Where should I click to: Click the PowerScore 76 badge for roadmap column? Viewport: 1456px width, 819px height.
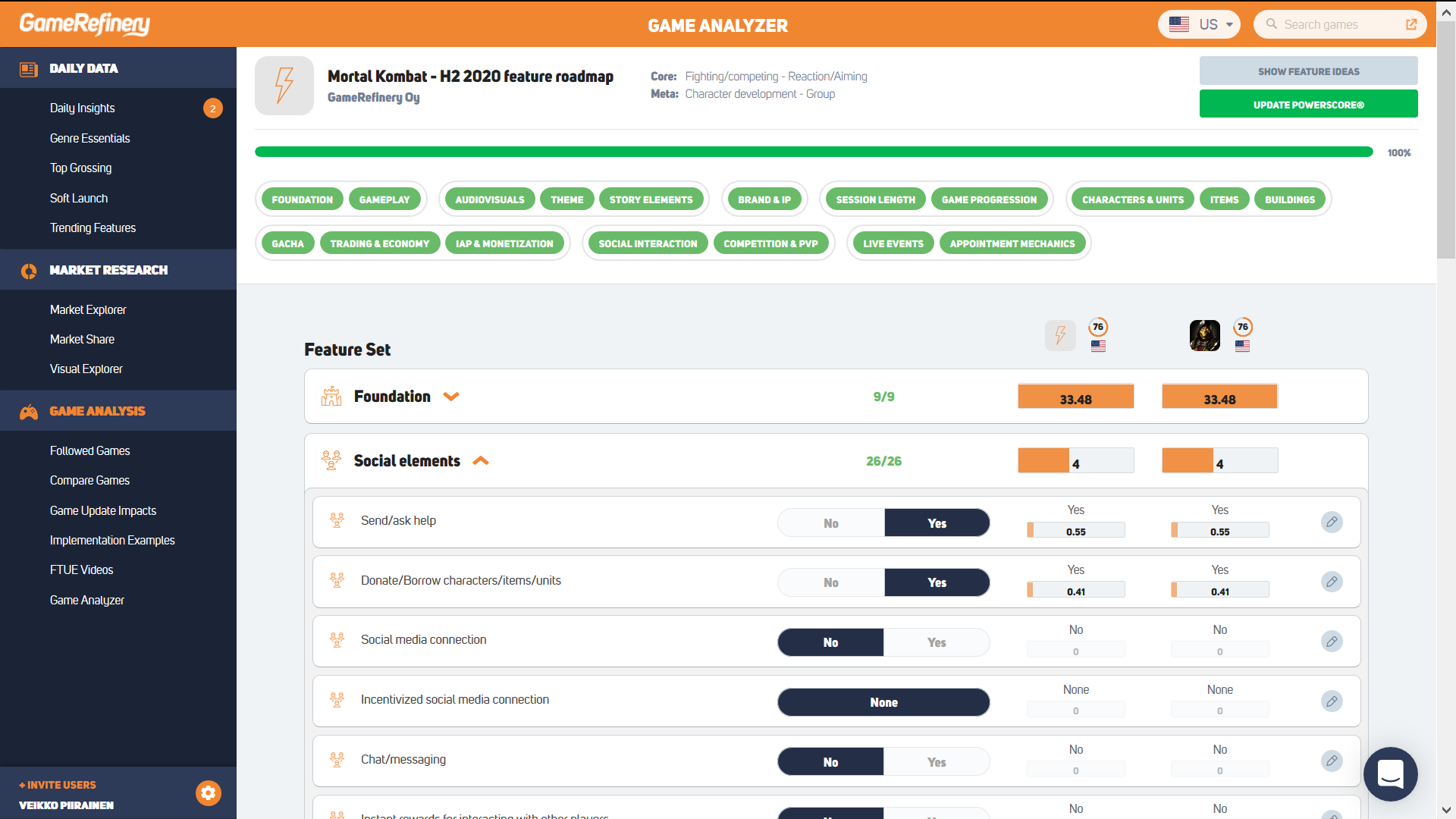click(x=1098, y=327)
